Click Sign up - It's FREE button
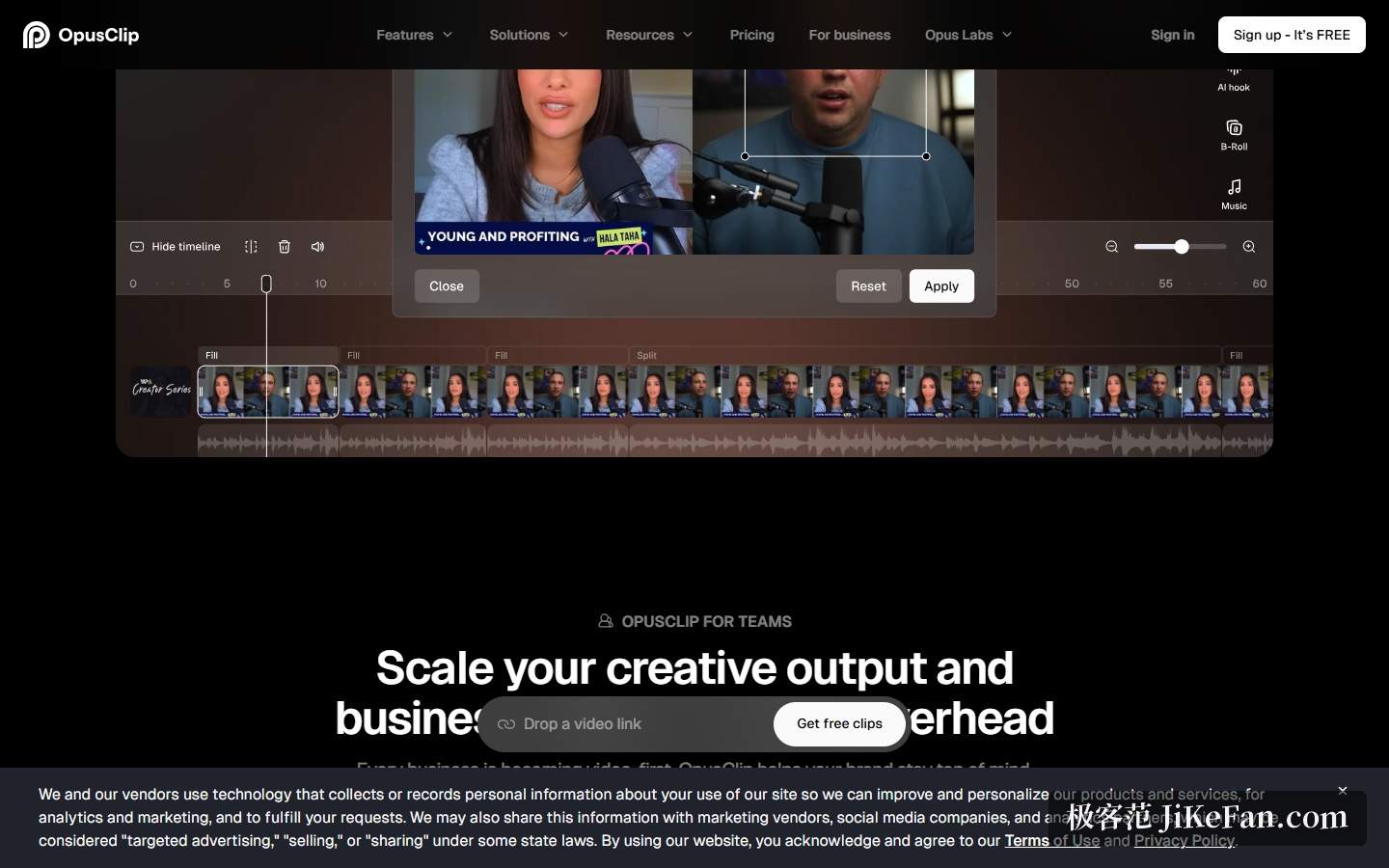Image resolution: width=1389 pixels, height=868 pixels. 1292,35
